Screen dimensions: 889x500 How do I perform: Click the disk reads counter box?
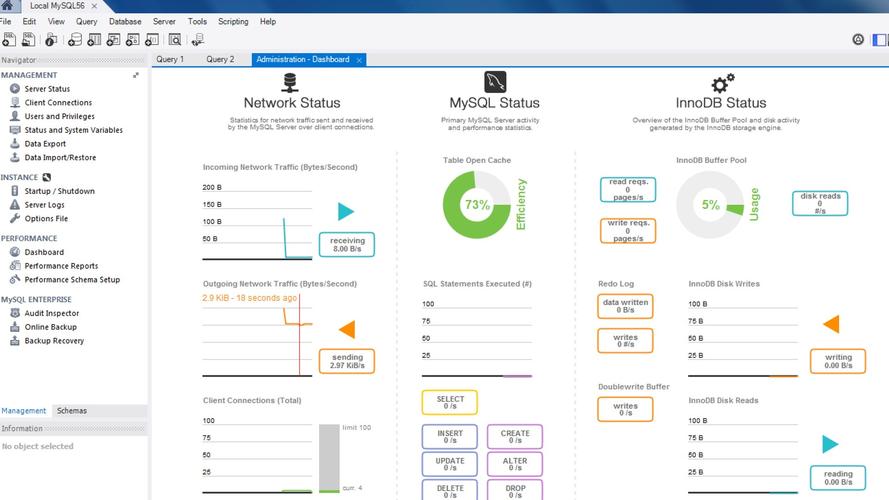(820, 203)
